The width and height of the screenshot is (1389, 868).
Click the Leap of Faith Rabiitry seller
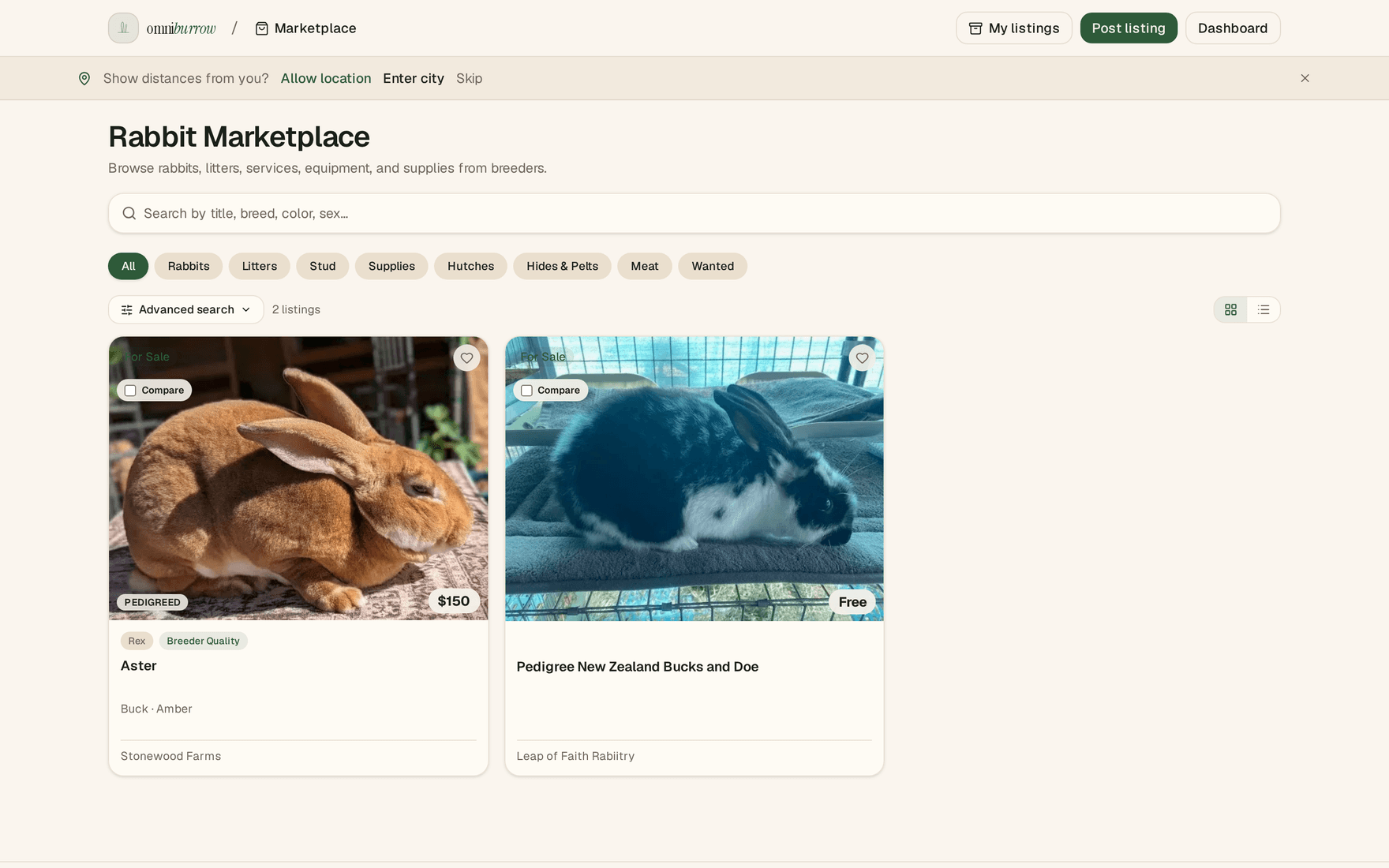coord(575,756)
